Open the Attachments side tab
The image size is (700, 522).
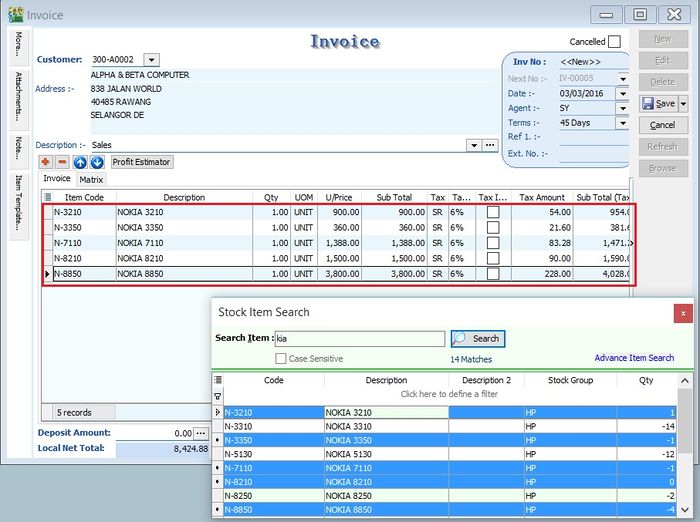coord(18,97)
